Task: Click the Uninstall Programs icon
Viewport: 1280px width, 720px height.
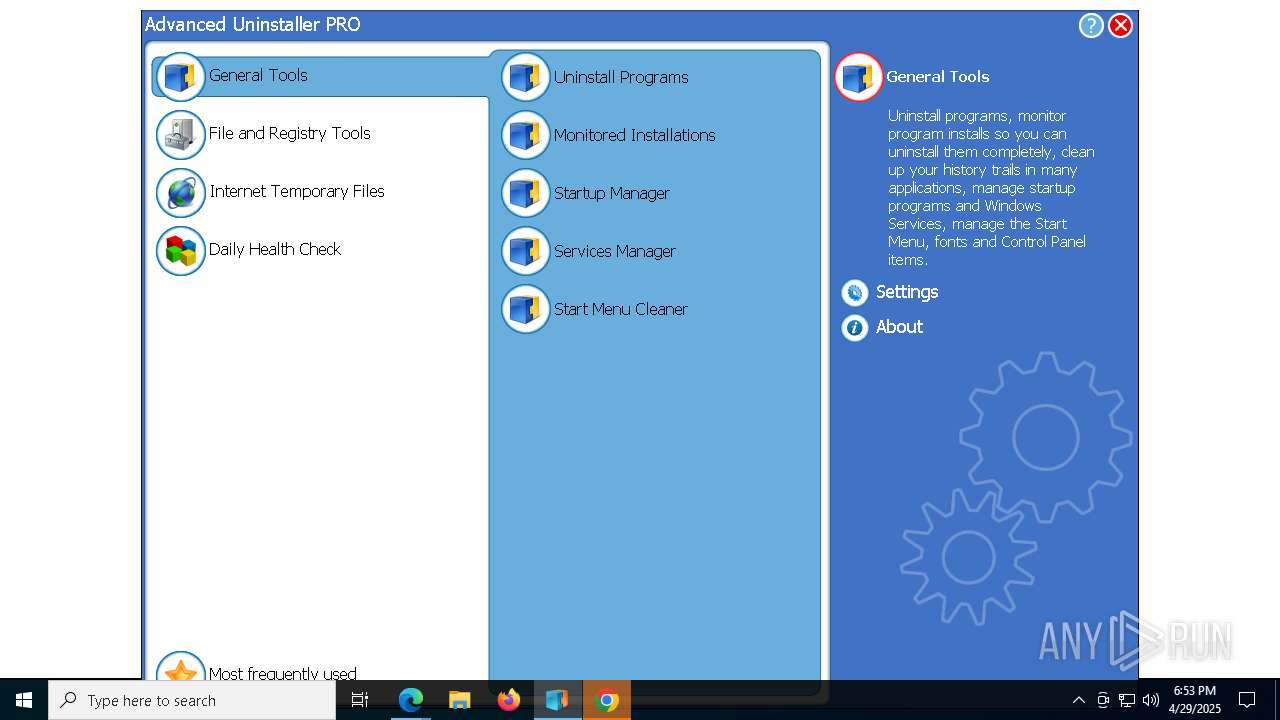Action: [x=525, y=77]
